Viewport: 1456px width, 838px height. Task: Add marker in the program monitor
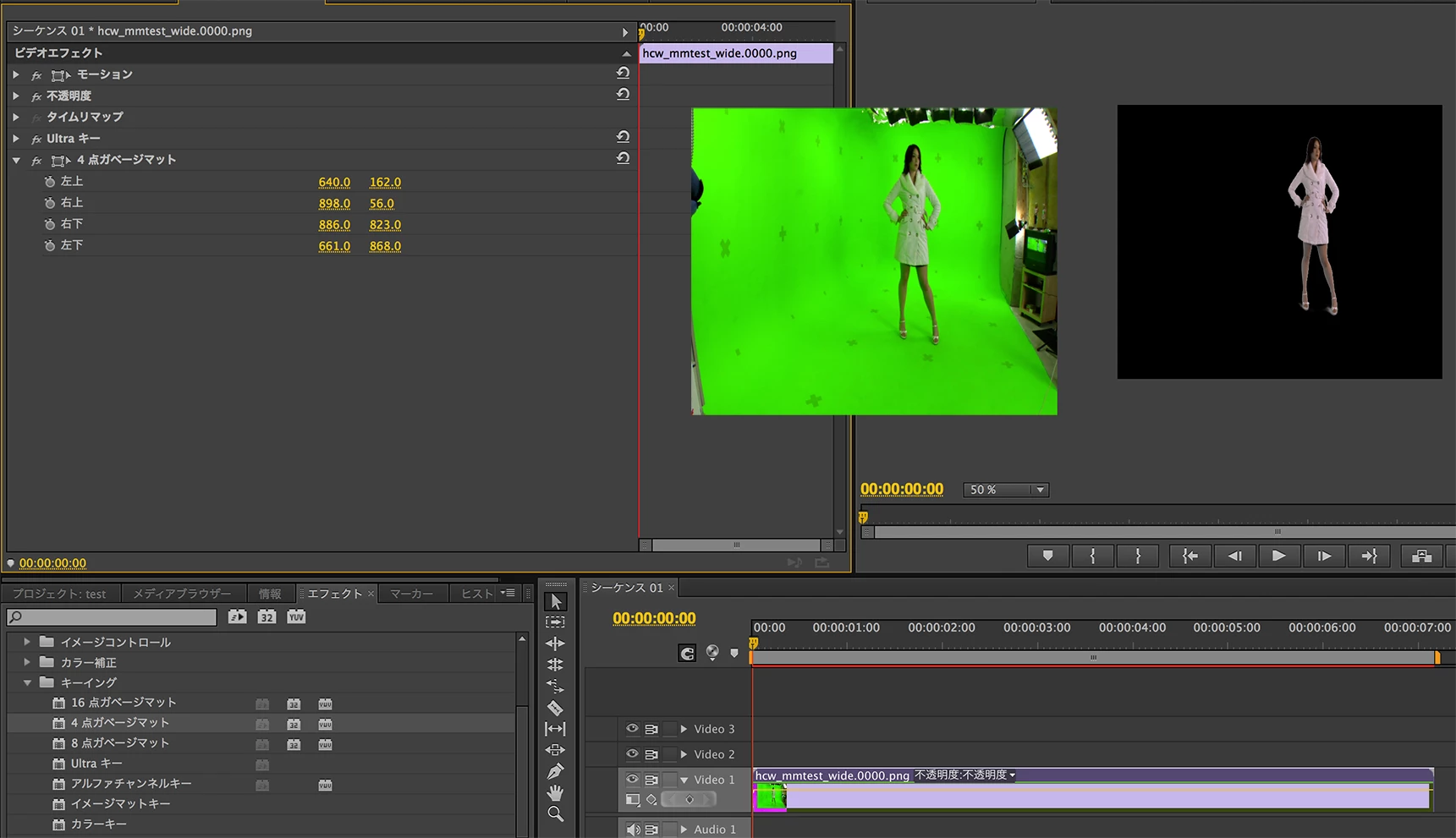point(1047,556)
